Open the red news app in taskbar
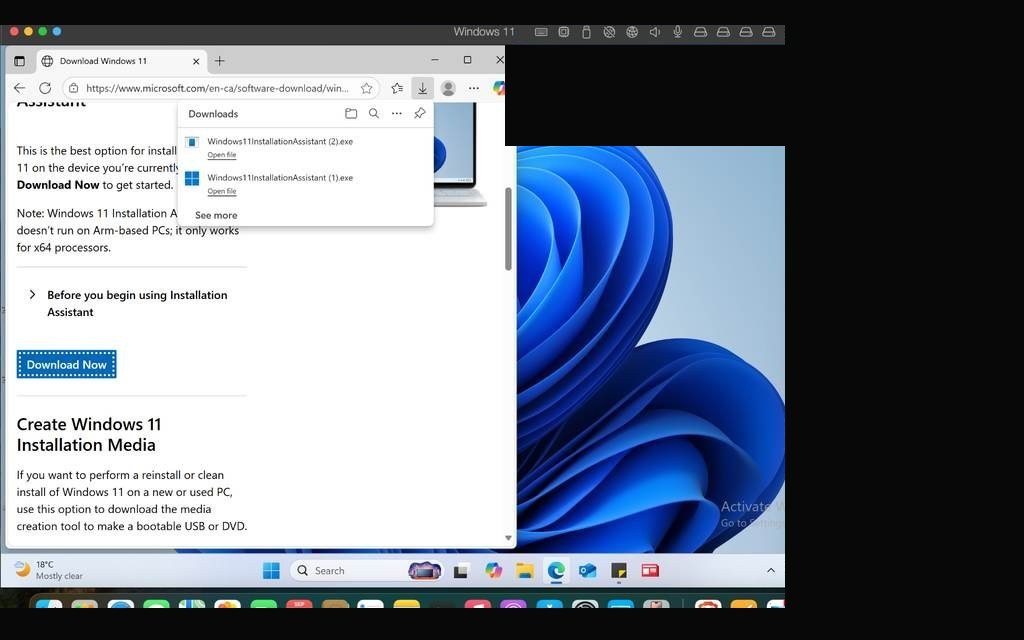Screen dimensions: 1024x640 tap(650, 571)
